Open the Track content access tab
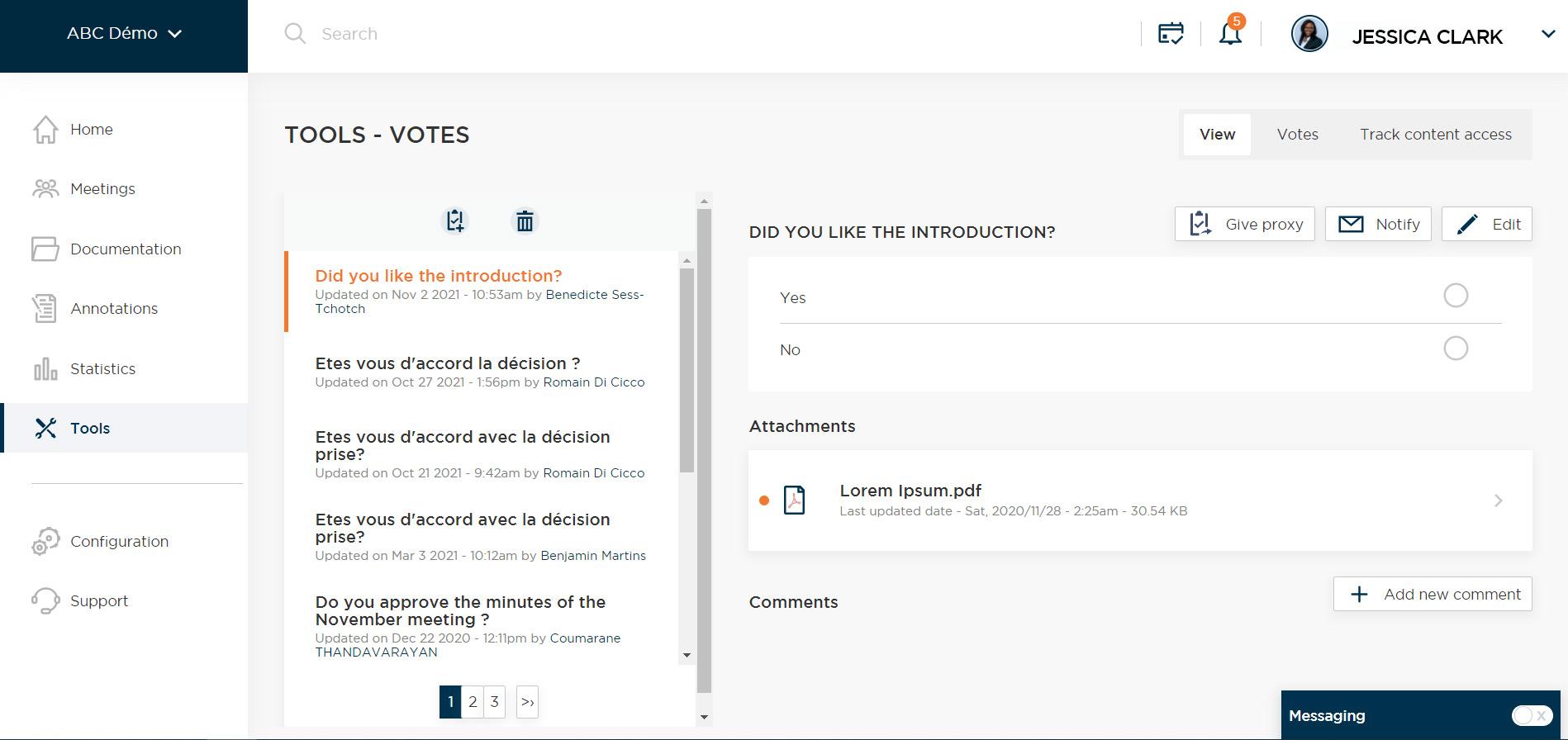Screen dimensions: 1568x740 click(x=1436, y=135)
